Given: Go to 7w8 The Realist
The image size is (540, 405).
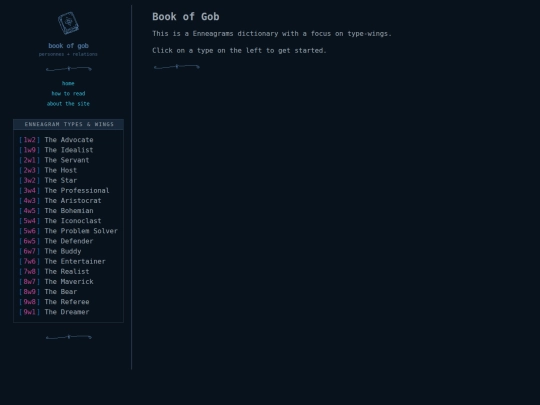Looking at the screenshot, I should 54,271.
